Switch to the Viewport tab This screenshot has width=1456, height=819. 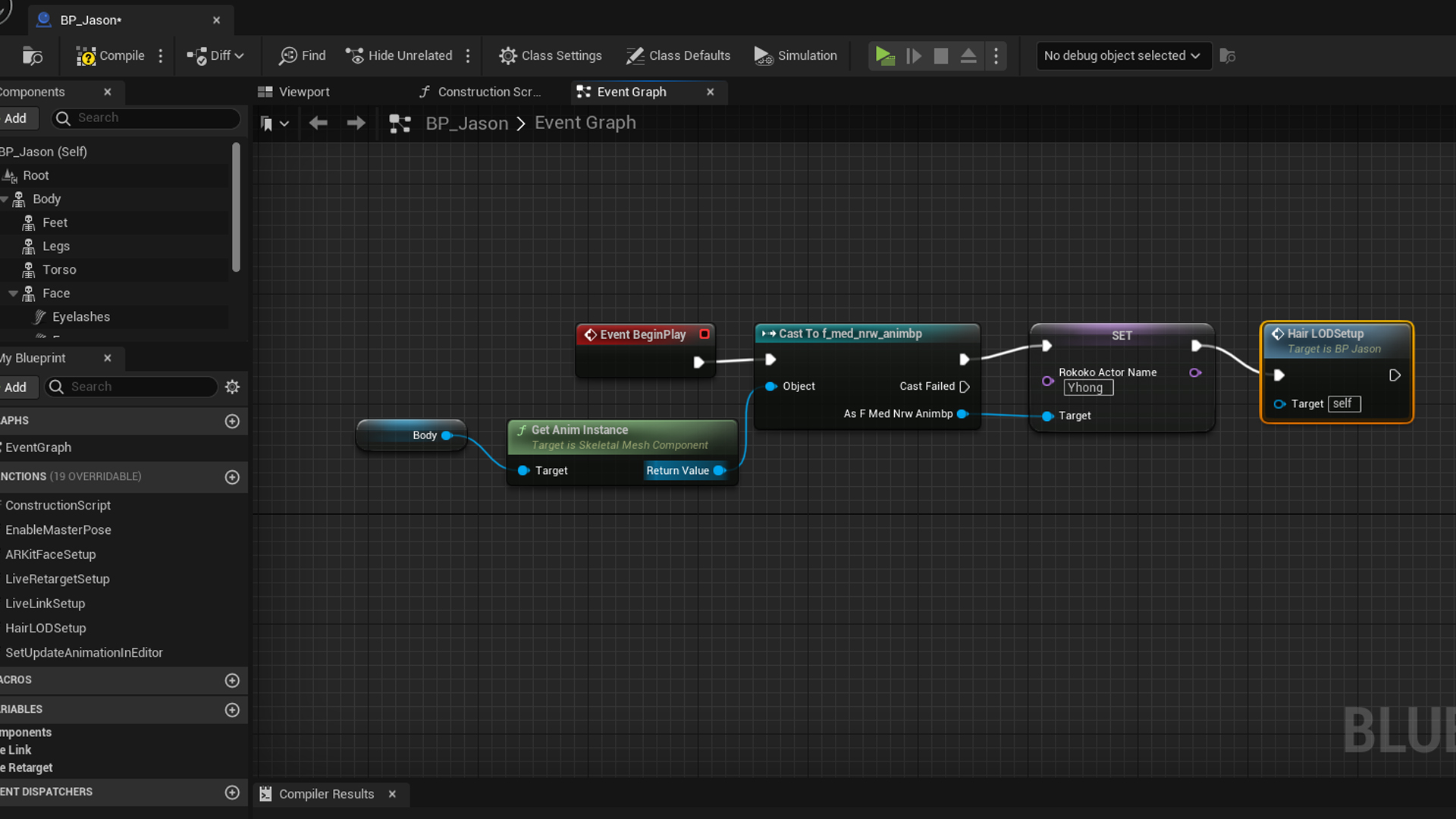point(293,92)
